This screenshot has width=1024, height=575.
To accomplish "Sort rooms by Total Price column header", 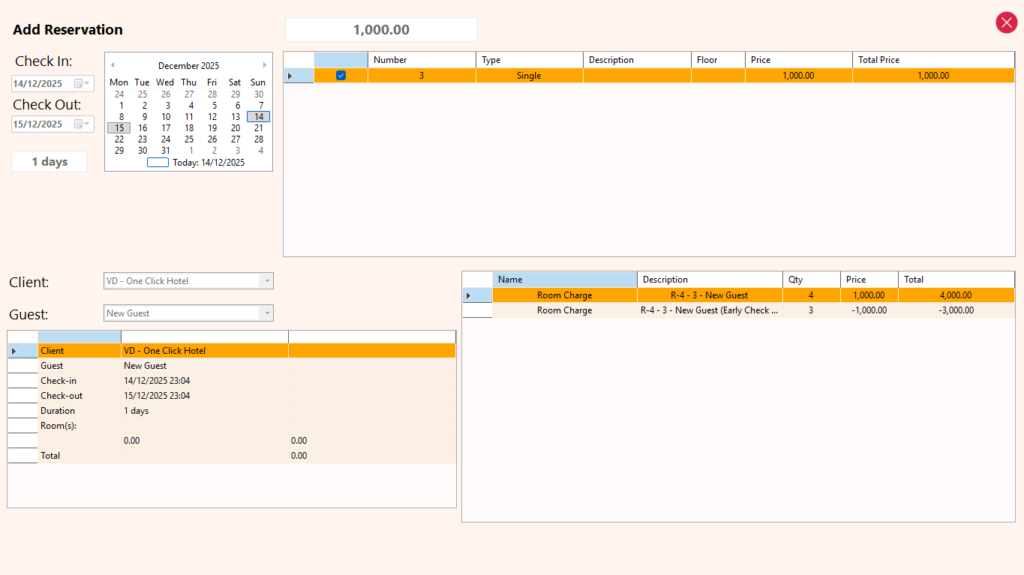I will 932,60.
